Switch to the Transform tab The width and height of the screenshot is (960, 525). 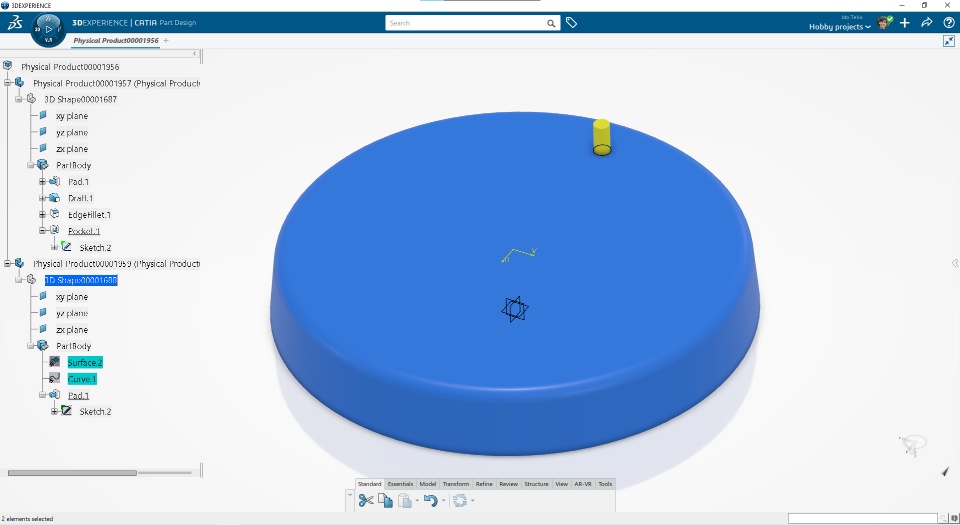tap(456, 484)
